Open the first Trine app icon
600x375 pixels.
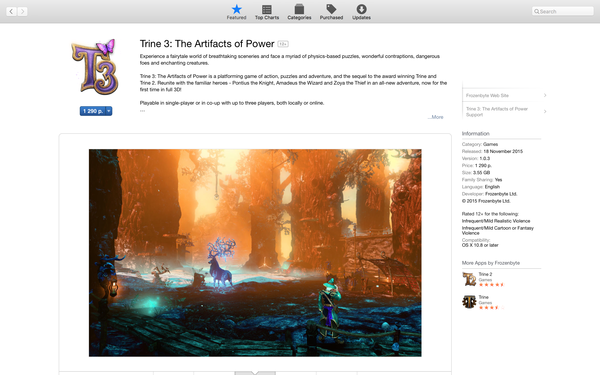click(469, 302)
